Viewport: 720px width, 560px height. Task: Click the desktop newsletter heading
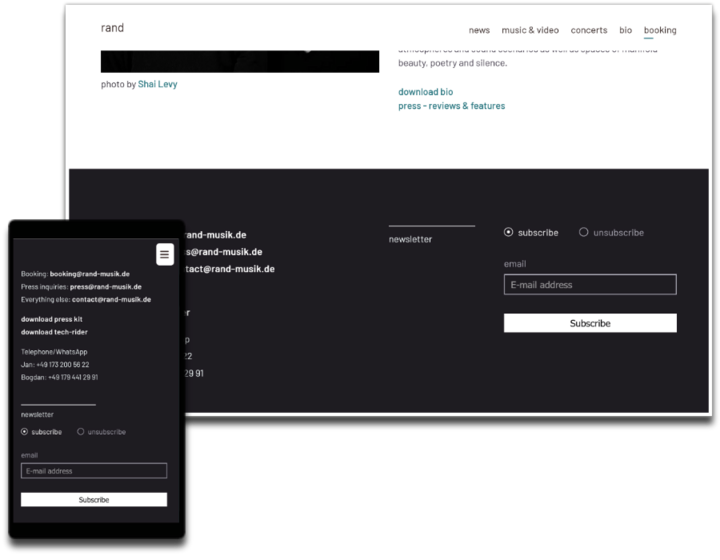(x=410, y=240)
